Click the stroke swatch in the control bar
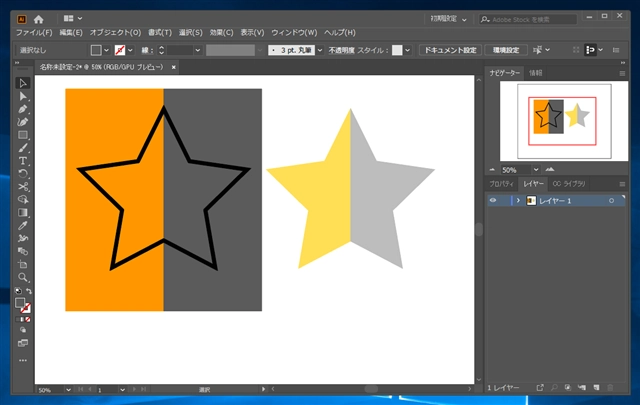Screen dimensions: 640x405 click(120, 50)
